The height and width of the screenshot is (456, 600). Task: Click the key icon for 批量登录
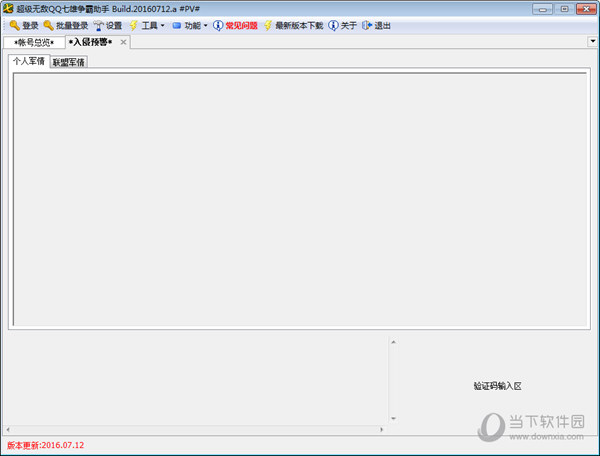48,26
